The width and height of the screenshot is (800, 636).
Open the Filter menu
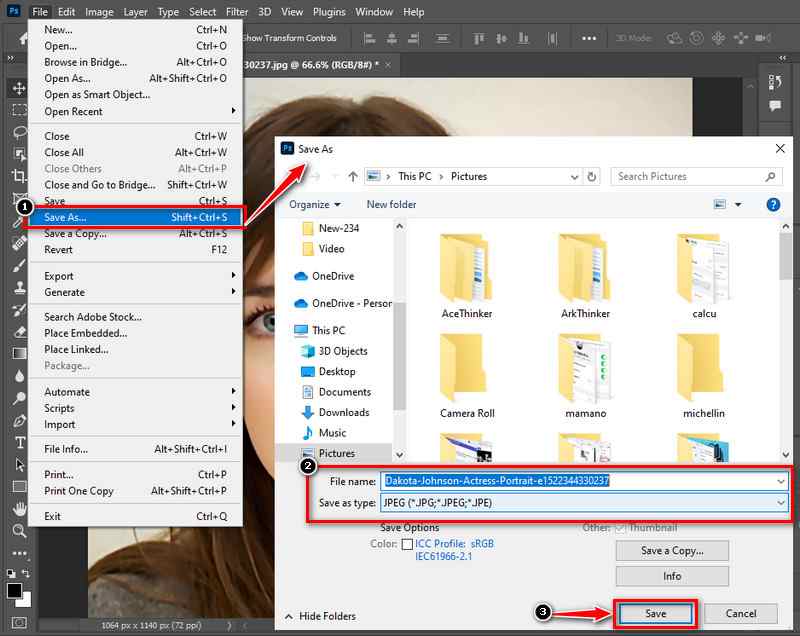[x=237, y=12]
